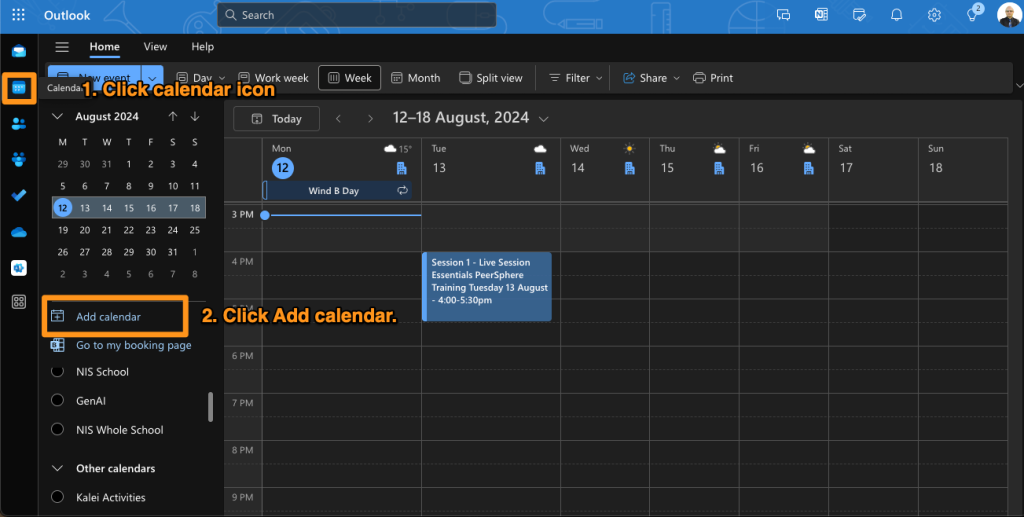Open the Viva app icon in rail
The width and height of the screenshot is (1024, 517).
pos(19,268)
